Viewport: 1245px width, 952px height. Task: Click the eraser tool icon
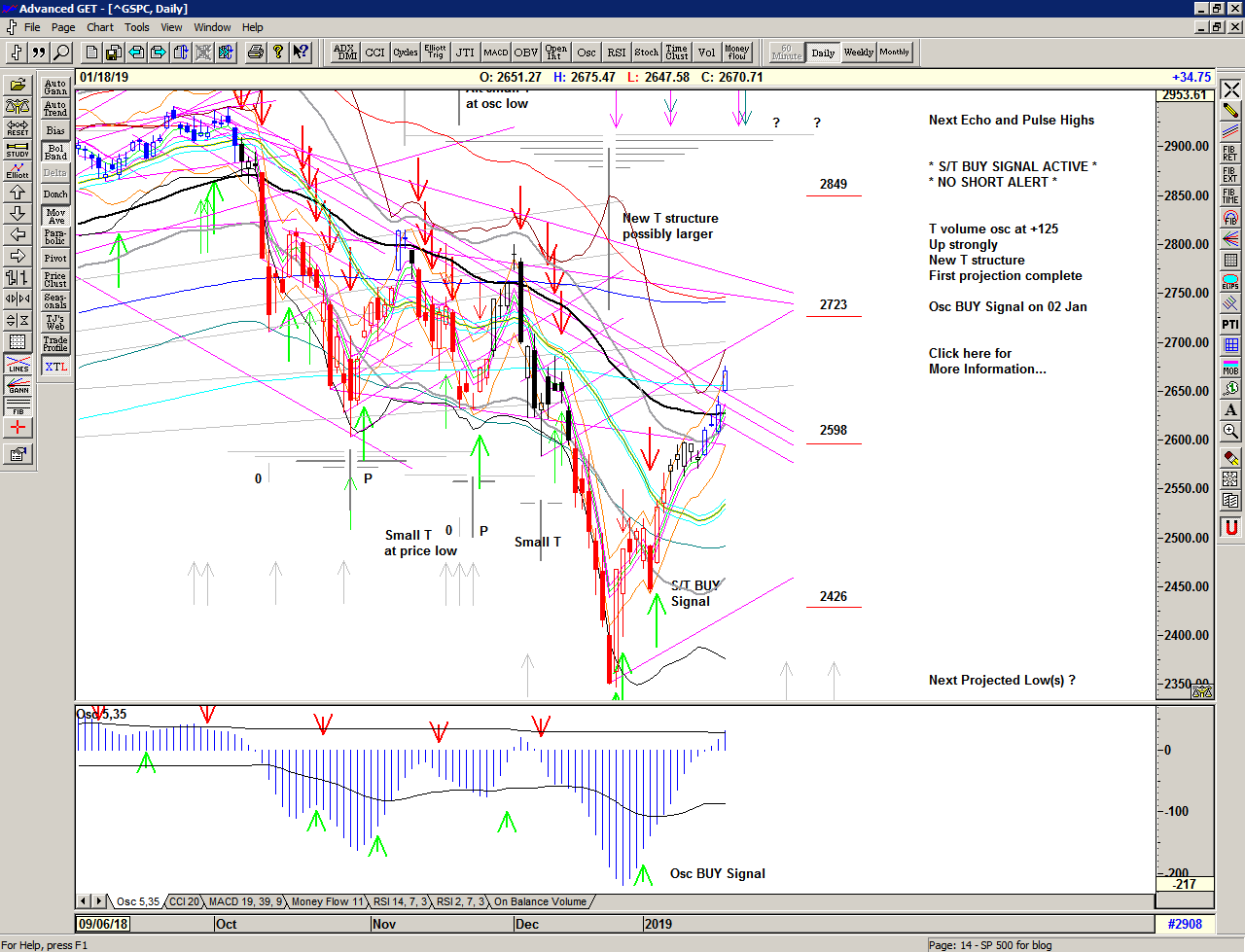tap(1230, 457)
